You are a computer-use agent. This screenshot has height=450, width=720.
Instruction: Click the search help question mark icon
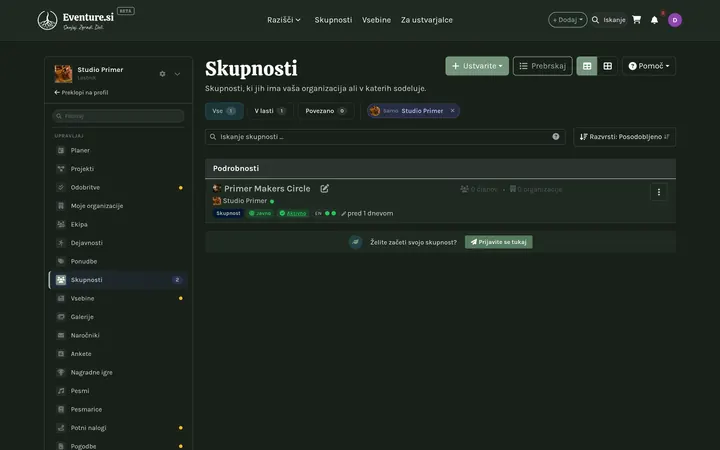556,136
